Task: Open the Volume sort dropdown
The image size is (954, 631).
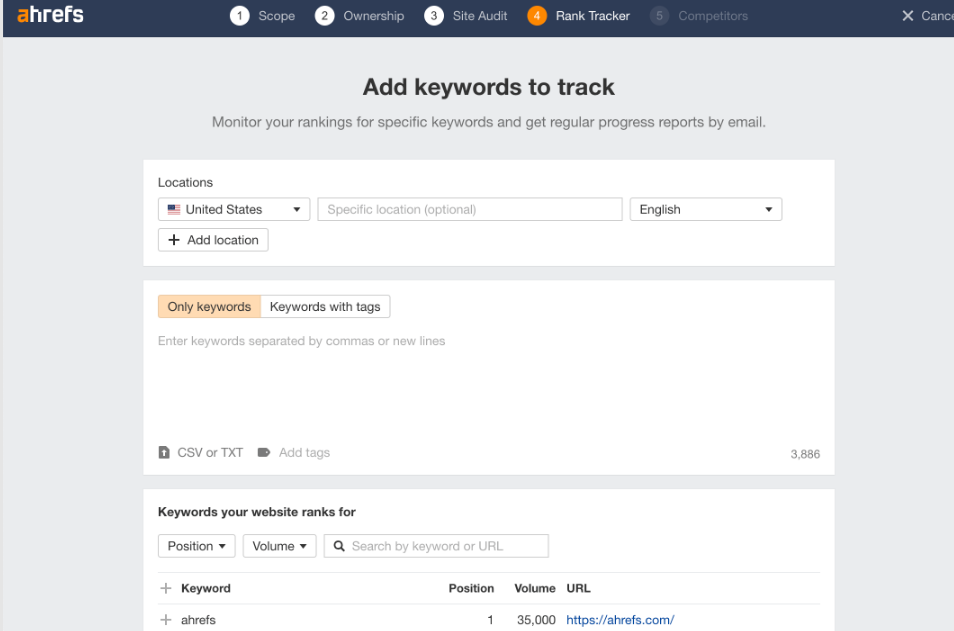Action: click(x=279, y=545)
